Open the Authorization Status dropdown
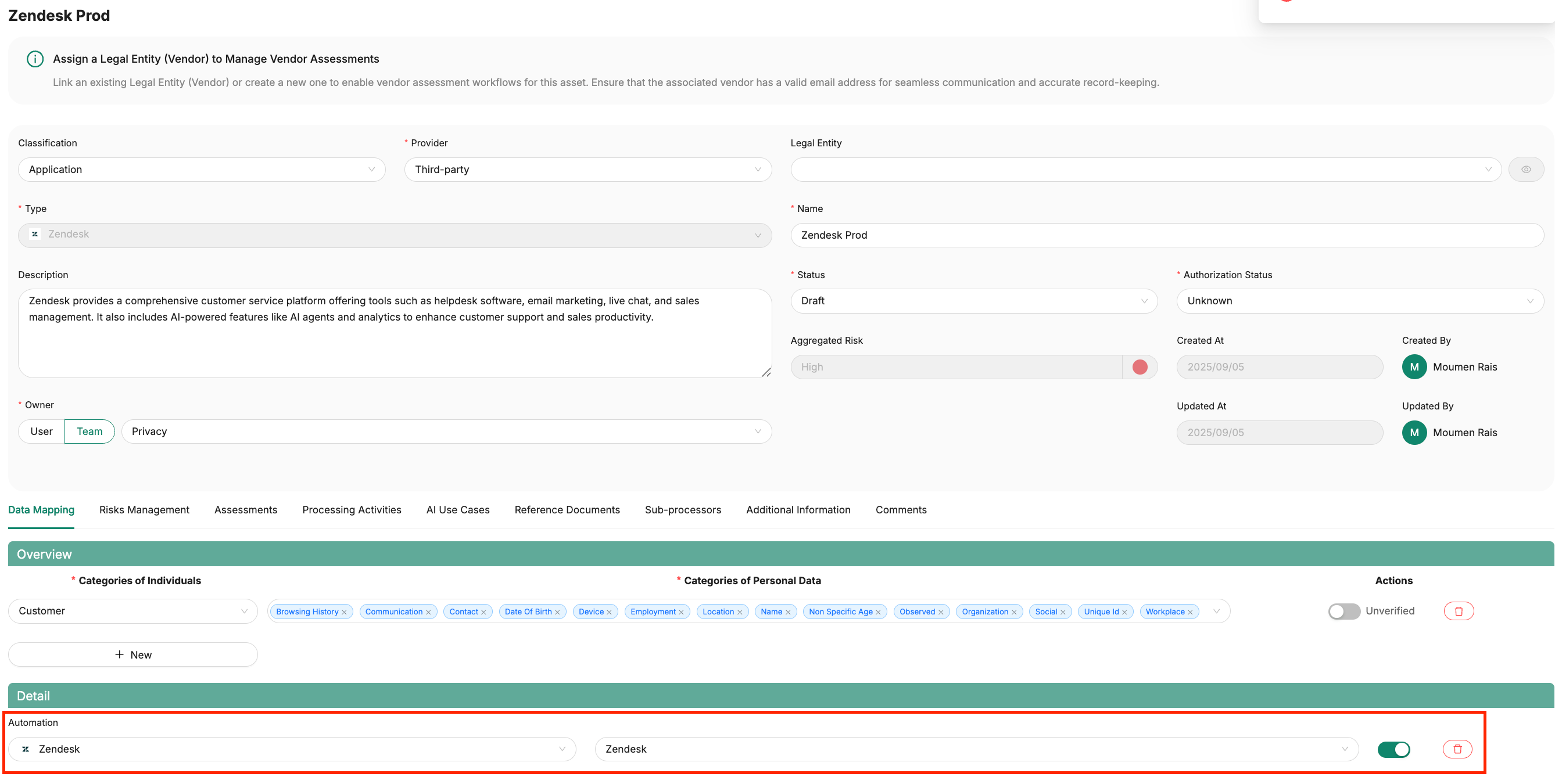1555x784 pixels. 1360,301
